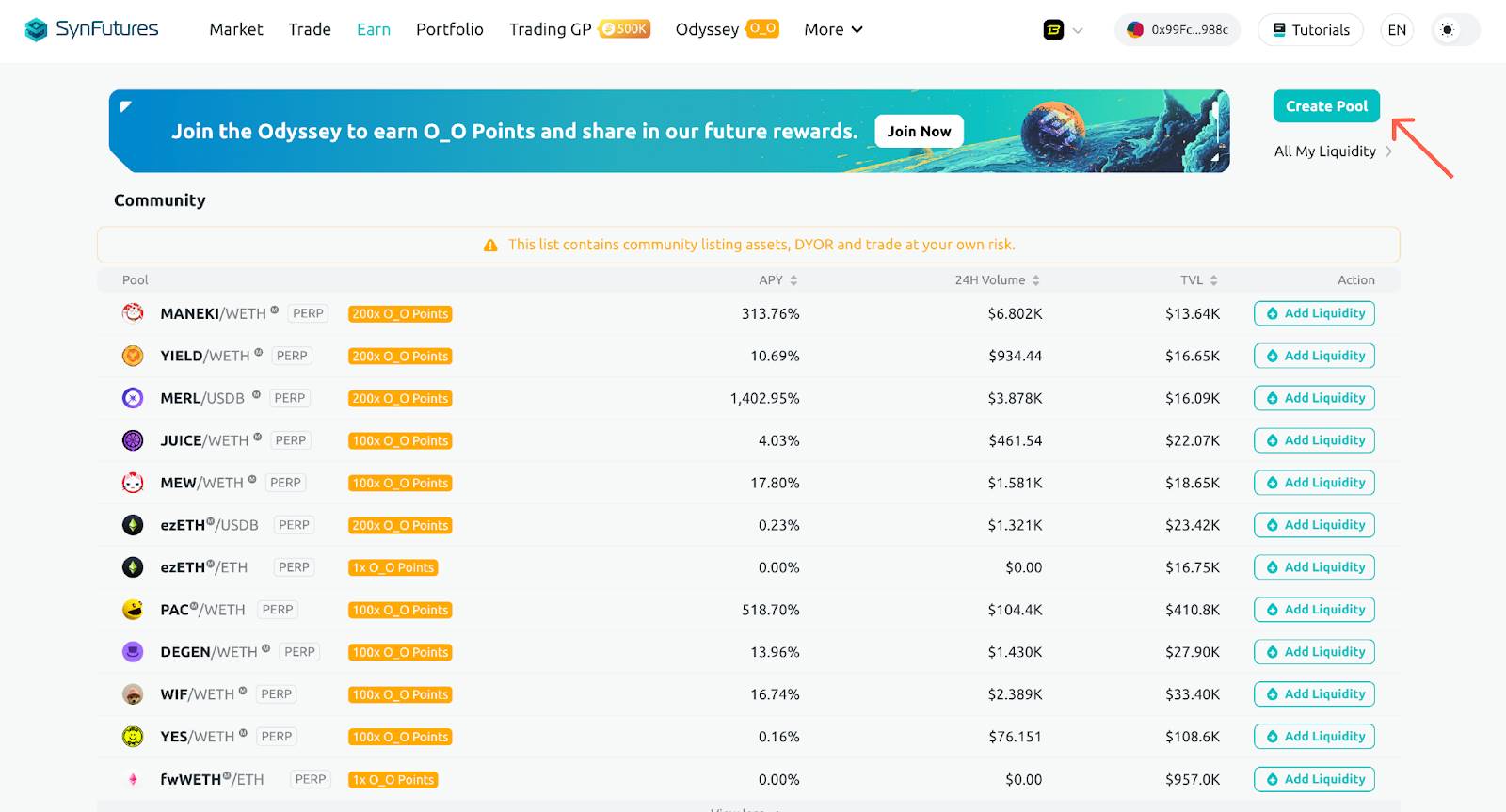The width and height of the screenshot is (1506, 812).
Task: Open the network selector dropdown
Action: click(x=1064, y=30)
